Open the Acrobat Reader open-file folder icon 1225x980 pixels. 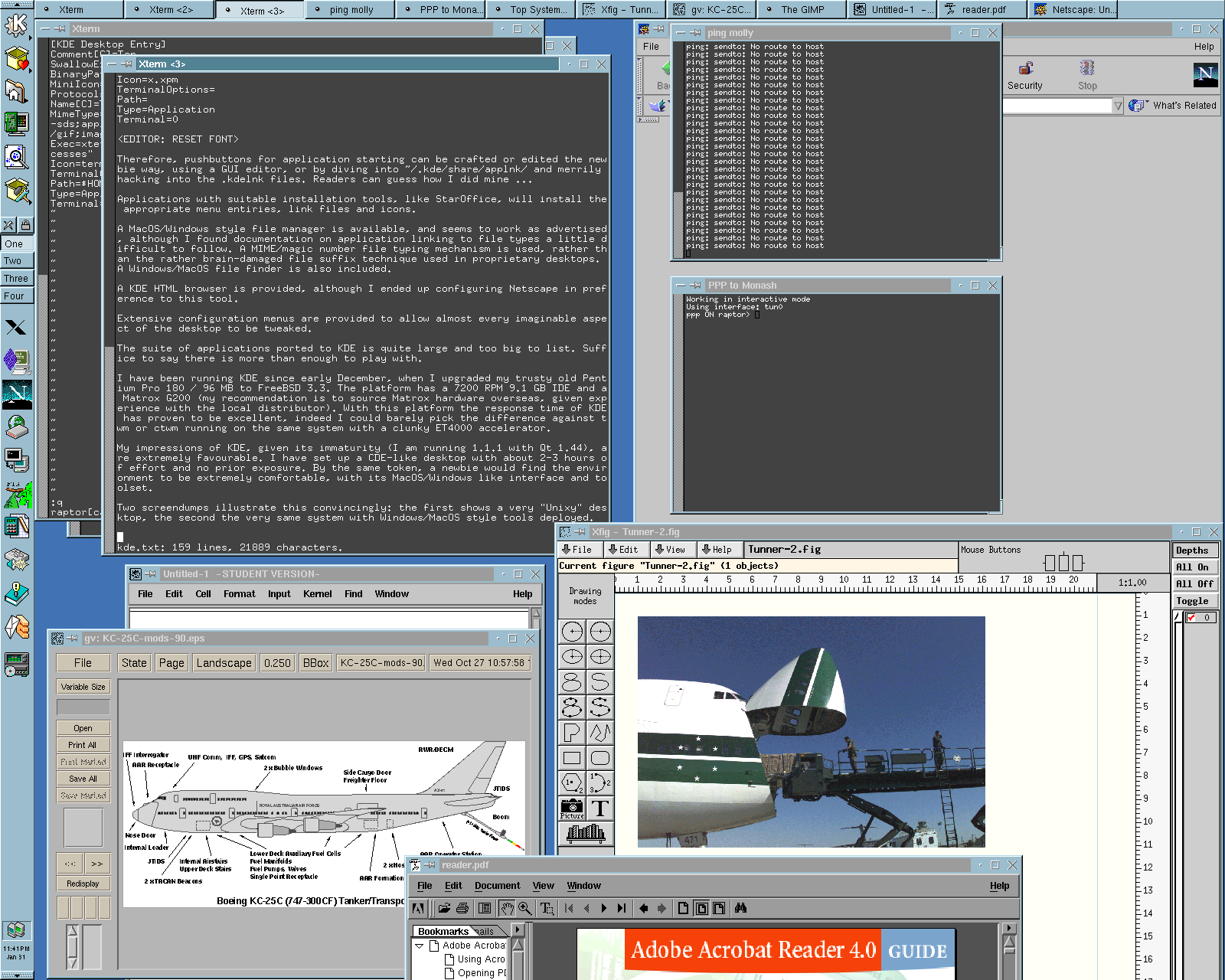pos(444,908)
